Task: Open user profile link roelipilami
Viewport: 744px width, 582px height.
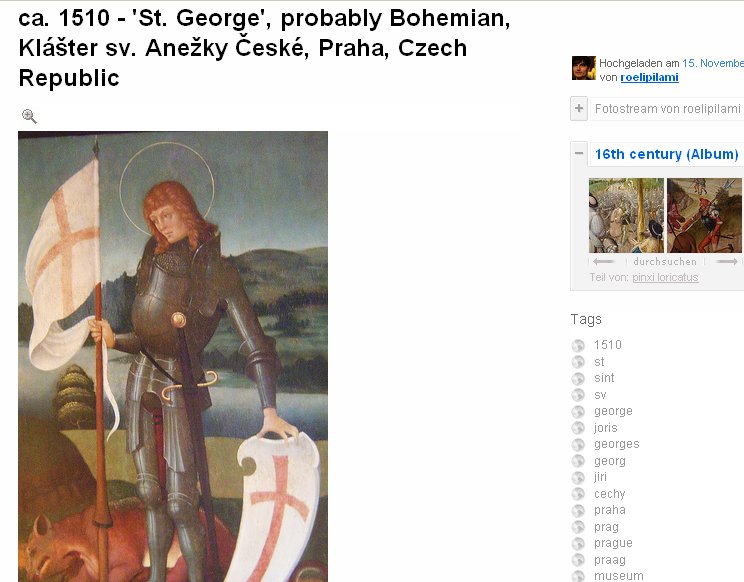Action: tap(649, 77)
